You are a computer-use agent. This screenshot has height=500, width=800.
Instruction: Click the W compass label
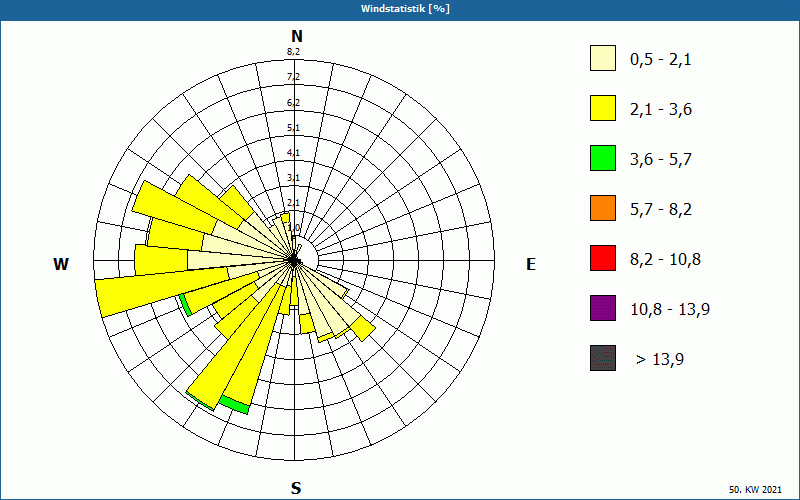[x=61, y=264]
